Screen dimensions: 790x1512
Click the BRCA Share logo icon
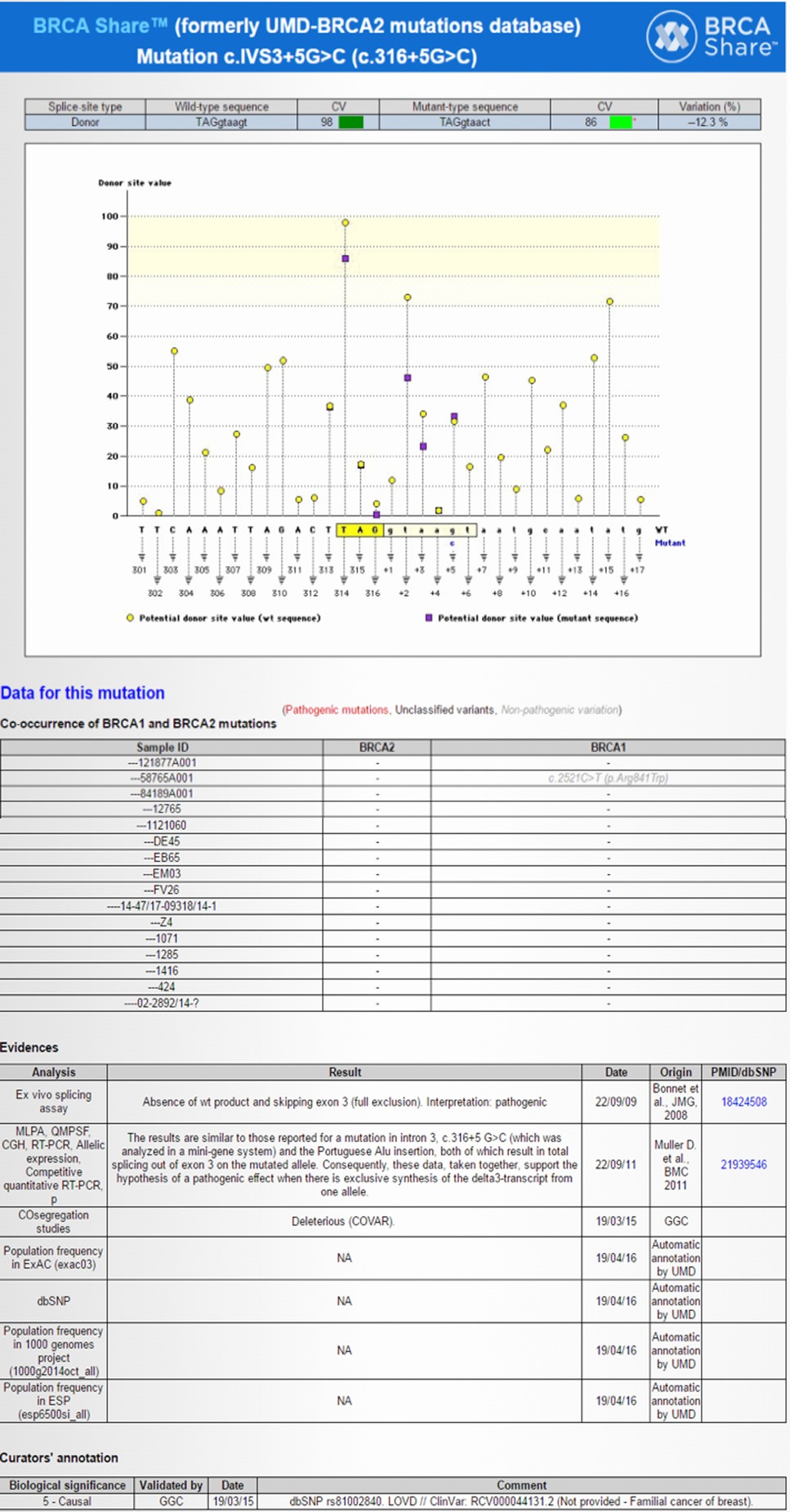pos(672,36)
